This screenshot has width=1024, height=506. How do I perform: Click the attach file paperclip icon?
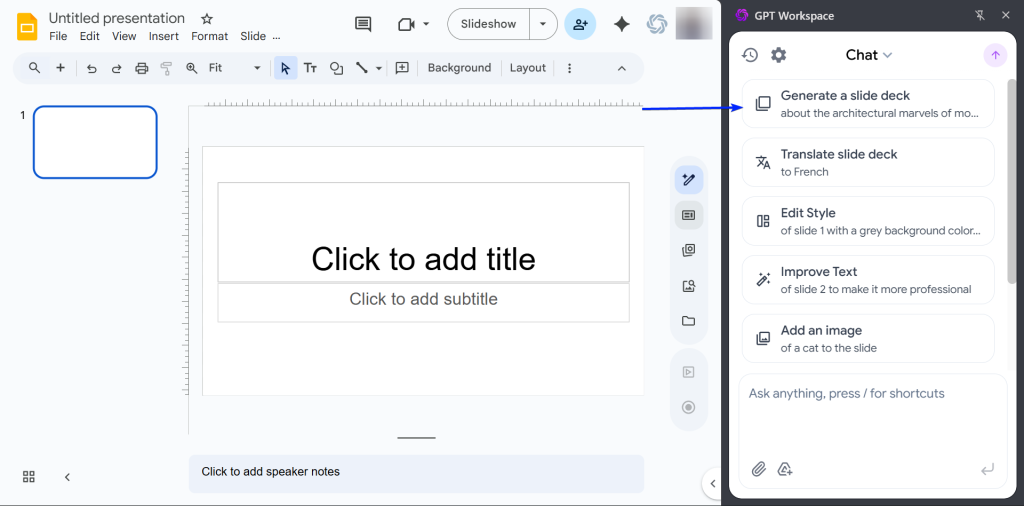click(759, 469)
